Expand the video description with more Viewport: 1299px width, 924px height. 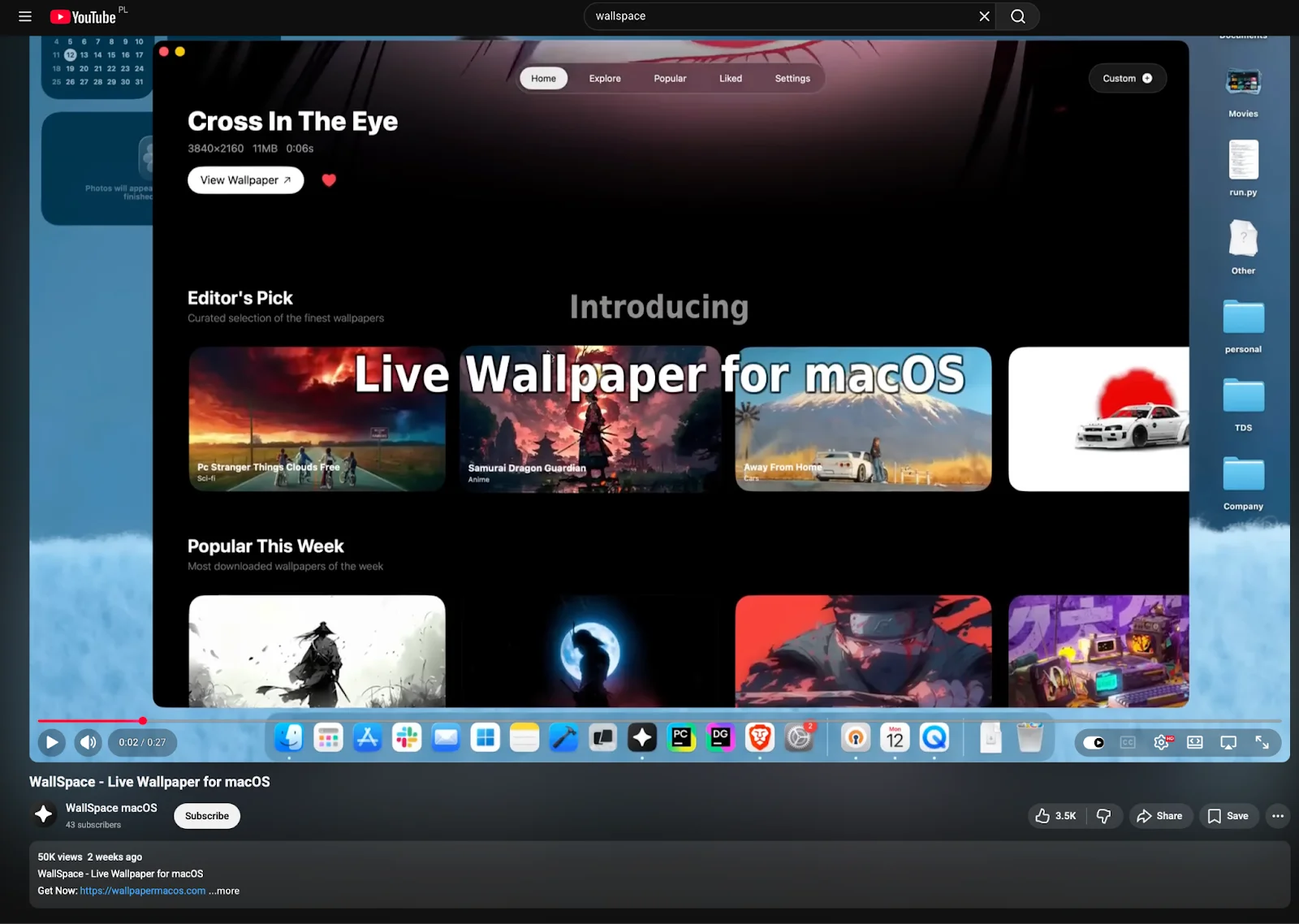224,891
